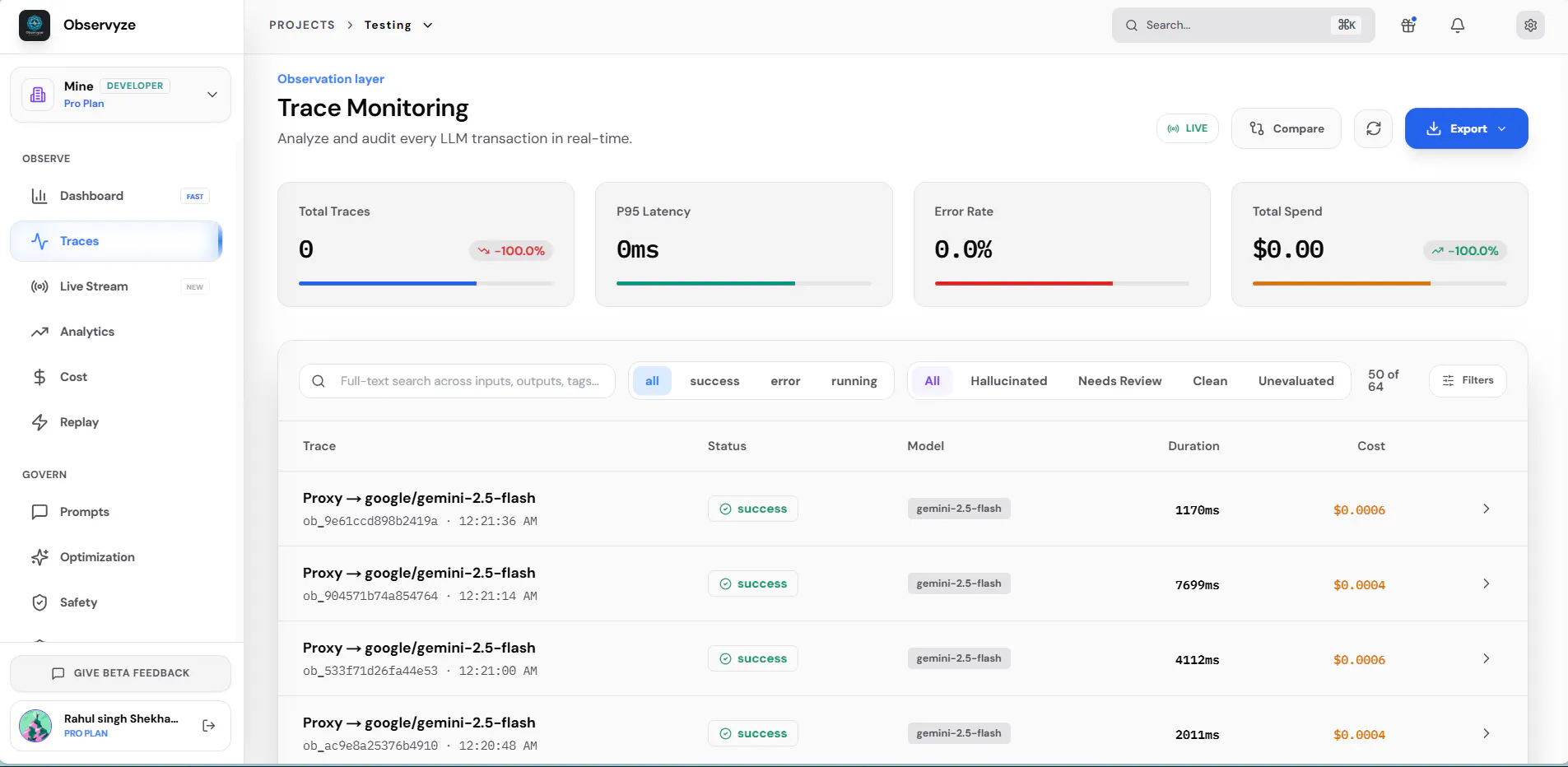Click the top Search field
The width and height of the screenshot is (1568, 767).
coord(1243,26)
